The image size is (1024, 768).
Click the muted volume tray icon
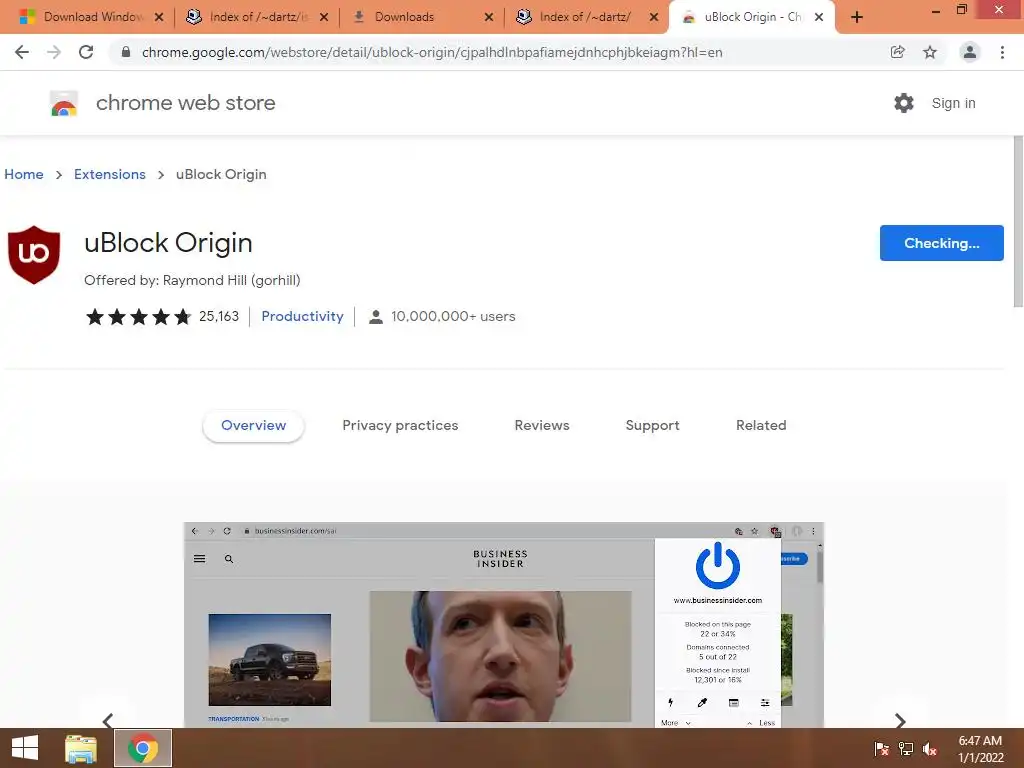pyautogui.click(x=930, y=749)
